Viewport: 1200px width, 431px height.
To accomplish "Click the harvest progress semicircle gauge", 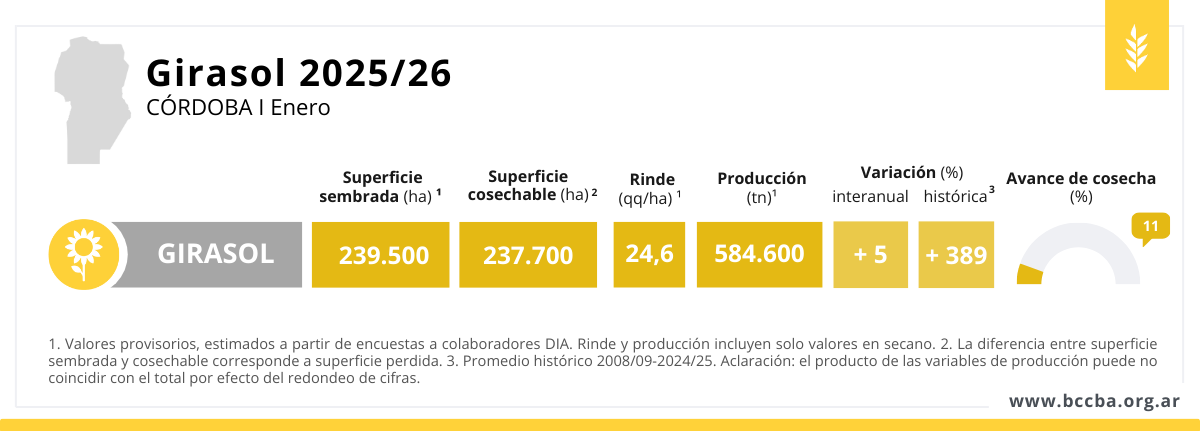I will coord(1078,255).
